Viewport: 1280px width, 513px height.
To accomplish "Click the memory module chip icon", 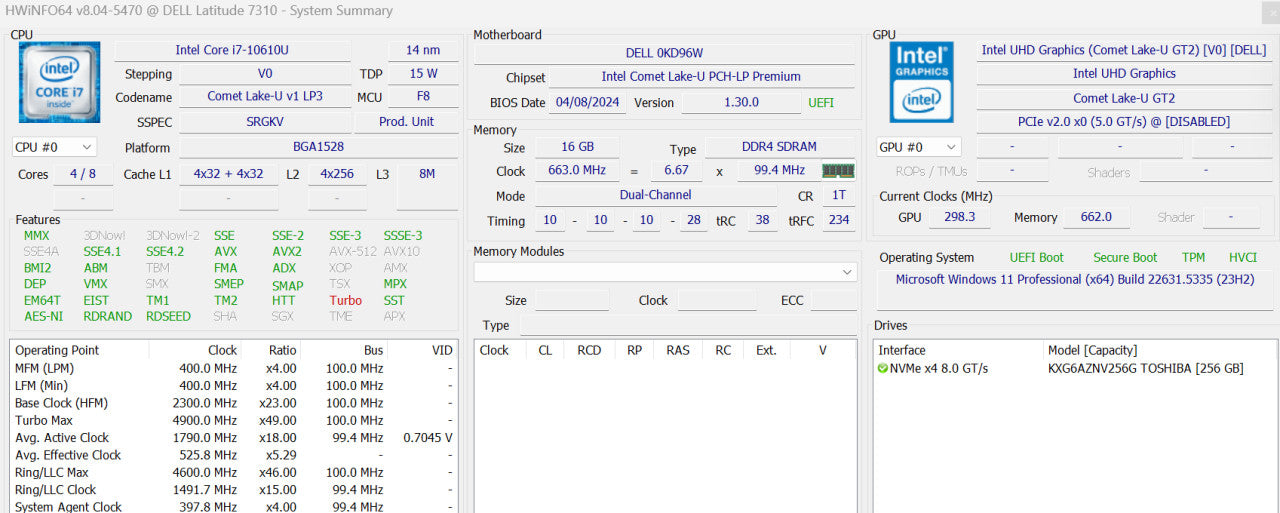I will (x=838, y=171).
